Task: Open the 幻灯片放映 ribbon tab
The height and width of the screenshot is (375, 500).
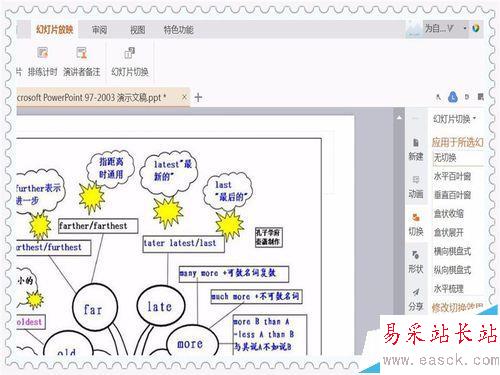Action: [55, 30]
